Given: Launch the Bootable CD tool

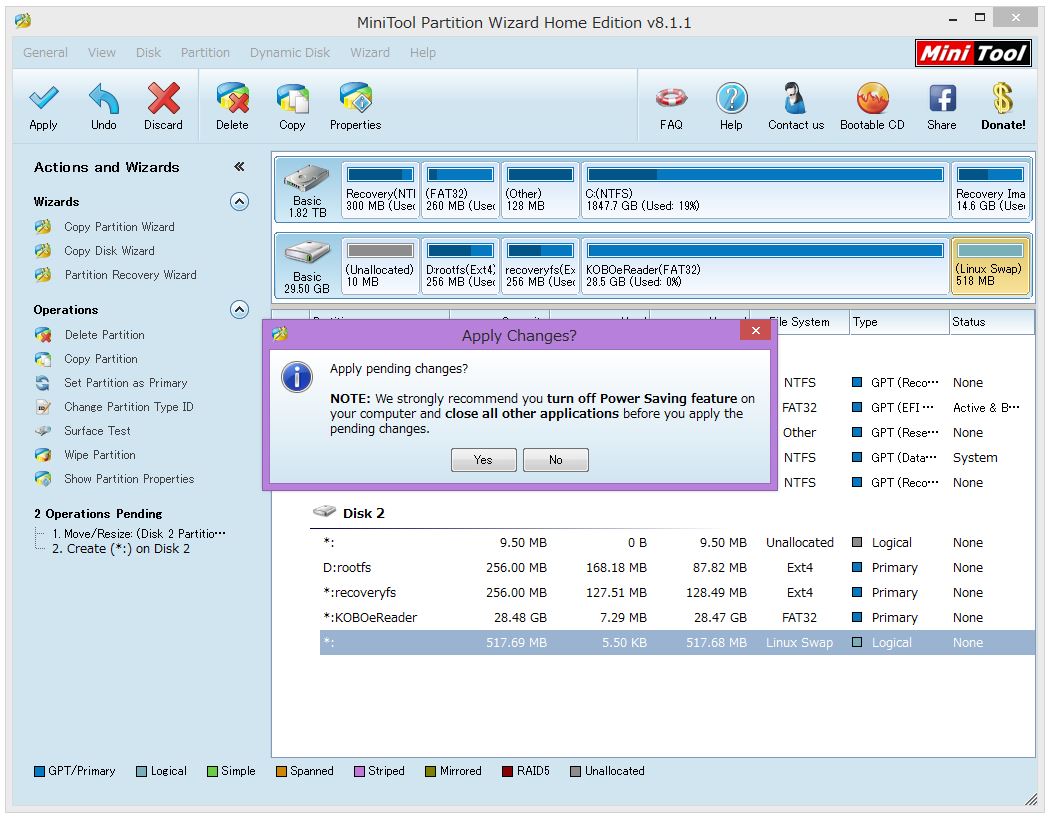Looking at the screenshot, I should 872,106.
